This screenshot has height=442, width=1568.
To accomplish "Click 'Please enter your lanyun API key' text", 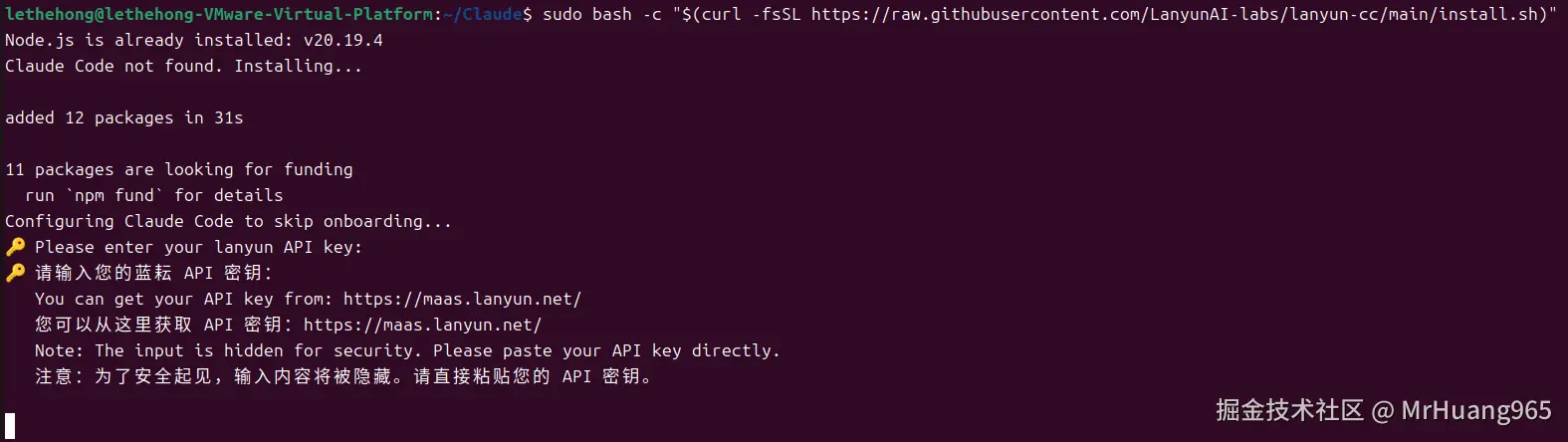I will [199, 247].
